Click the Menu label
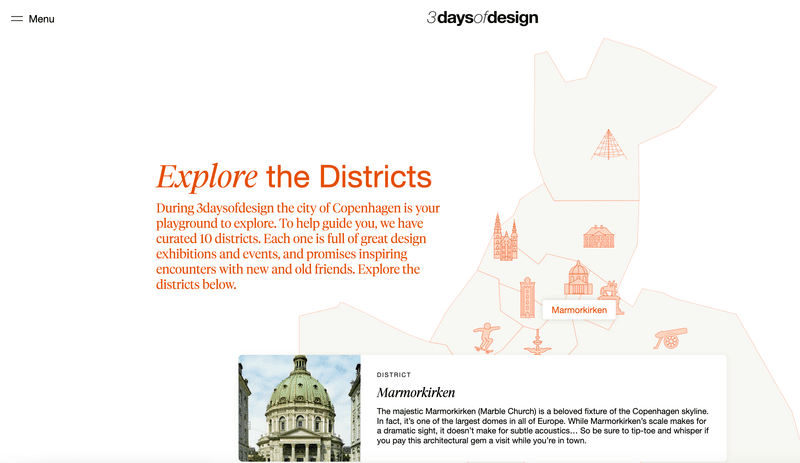Screen dimensions: 800x463 pyautogui.click(x=41, y=19)
